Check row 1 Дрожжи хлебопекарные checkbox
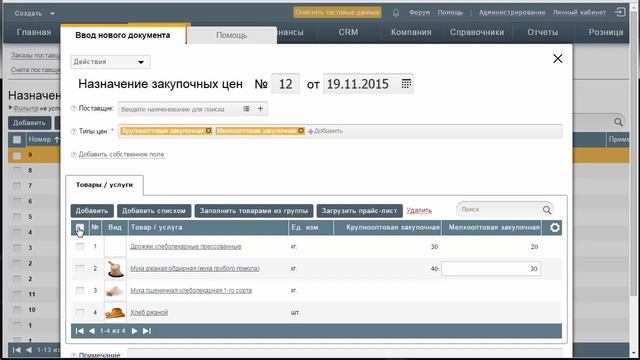 point(80,247)
